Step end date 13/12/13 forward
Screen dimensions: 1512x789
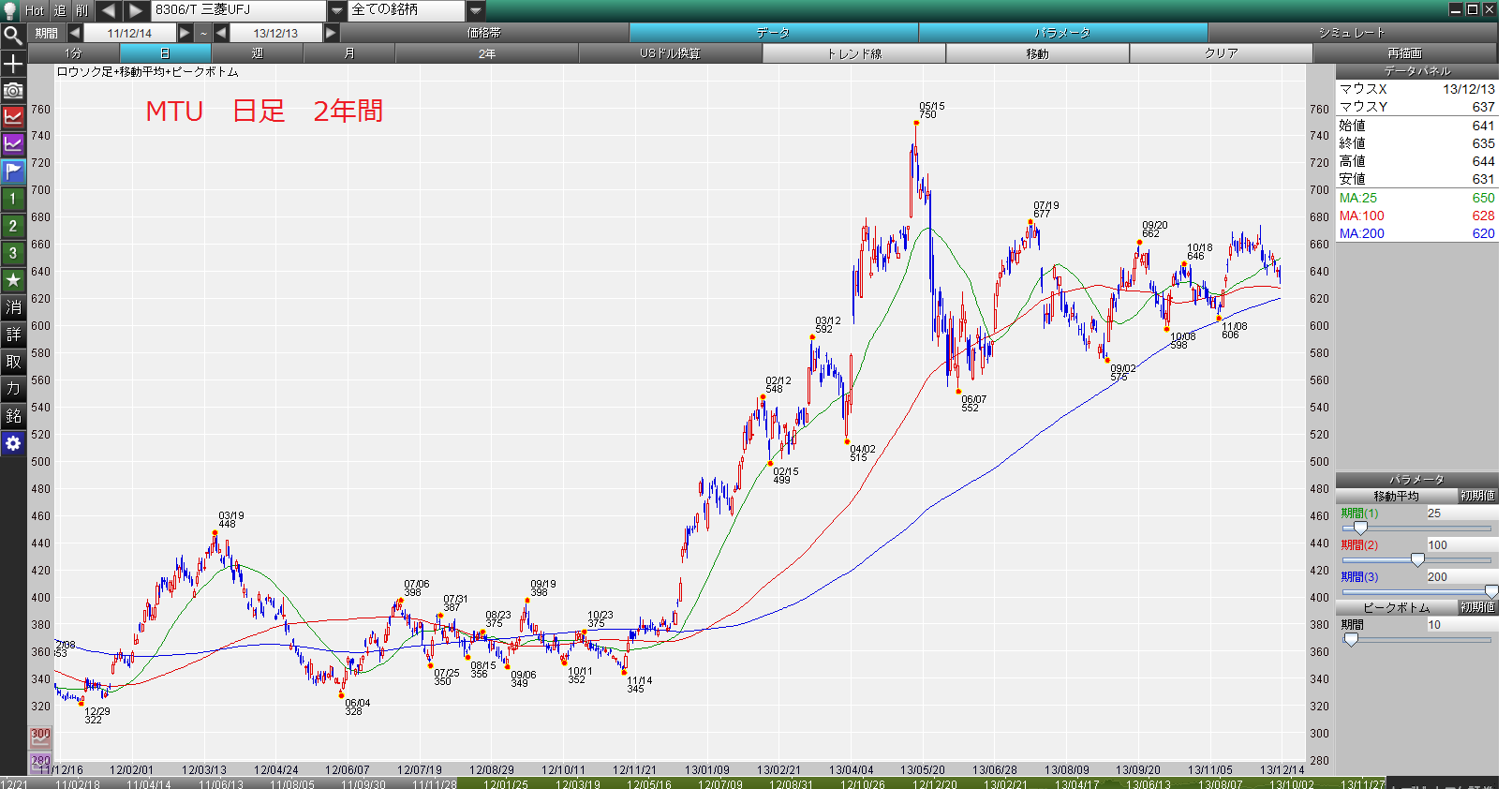(x=331, y=33)
